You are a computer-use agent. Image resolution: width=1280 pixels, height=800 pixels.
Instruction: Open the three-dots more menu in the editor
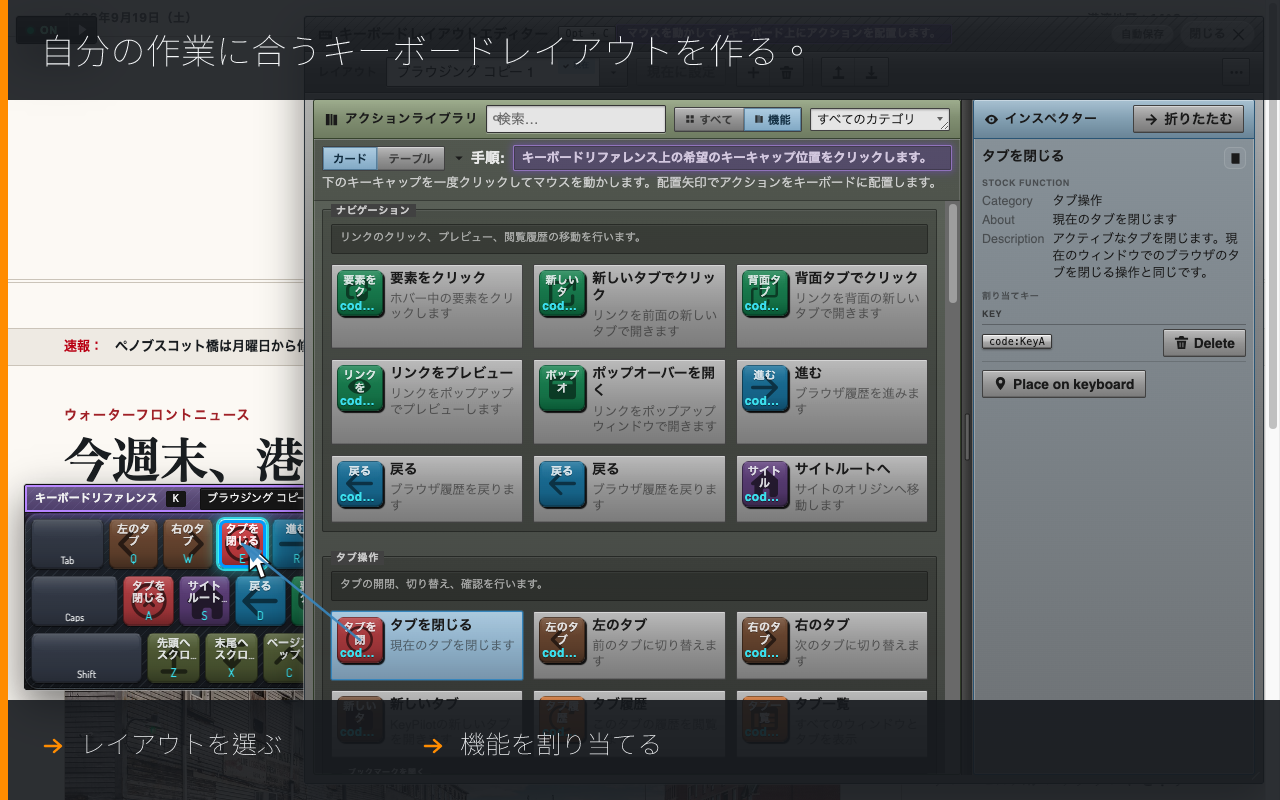[1236, 72]
